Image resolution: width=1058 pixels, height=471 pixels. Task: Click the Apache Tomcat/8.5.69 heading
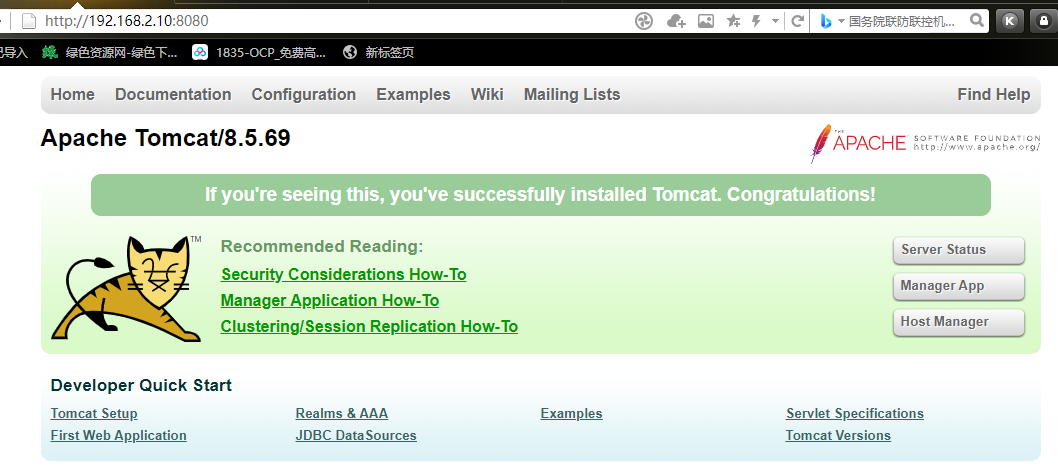point(165,138)
